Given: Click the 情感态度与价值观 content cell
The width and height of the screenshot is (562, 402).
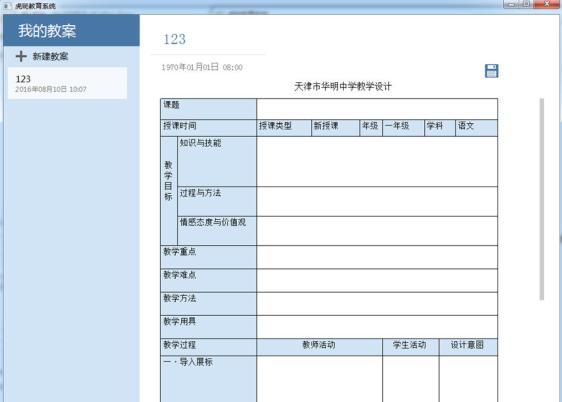Looking at the screenshot, I should pyautogui.click(x=377, y=231).
